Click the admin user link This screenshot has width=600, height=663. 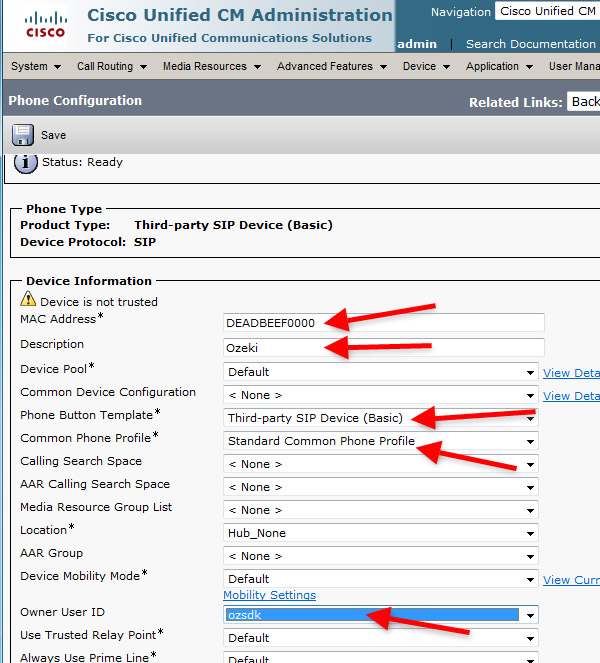pos(417,44)
